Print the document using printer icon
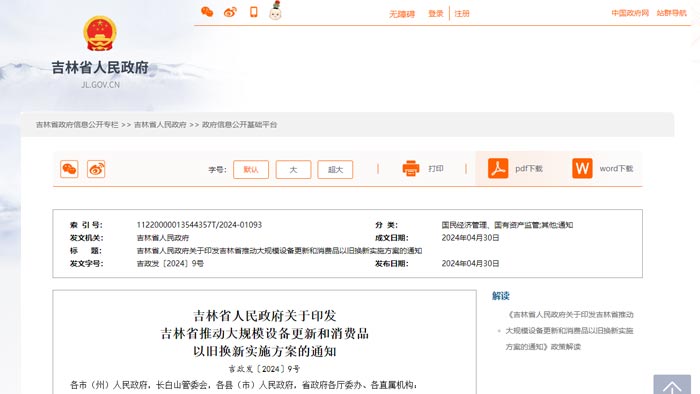The width and height of the screenshot is (700, 394). click(411, 168)
